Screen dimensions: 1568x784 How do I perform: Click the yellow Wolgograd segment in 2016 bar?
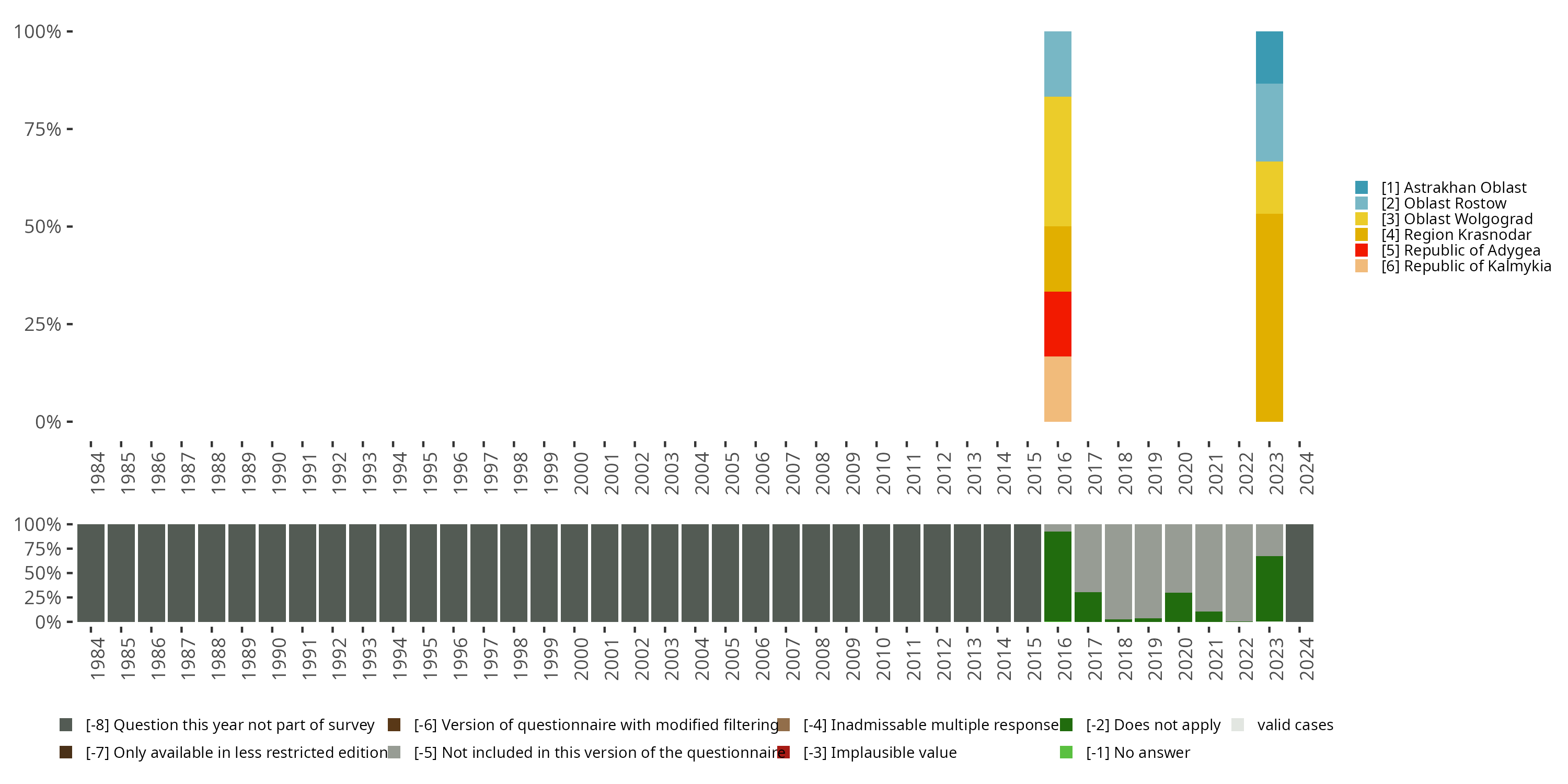[1057, 162]
